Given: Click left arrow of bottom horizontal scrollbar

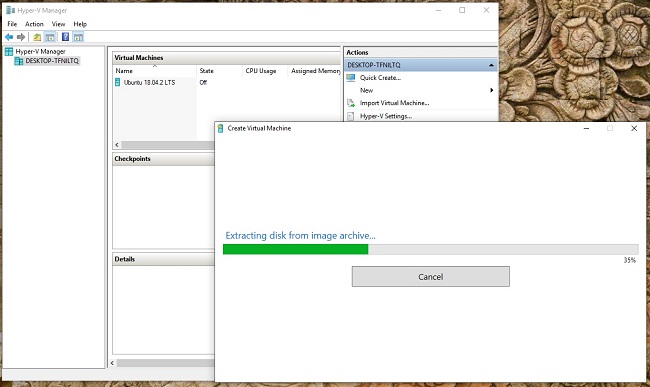Looking at the screenshot, I should (x=112, y=363).
